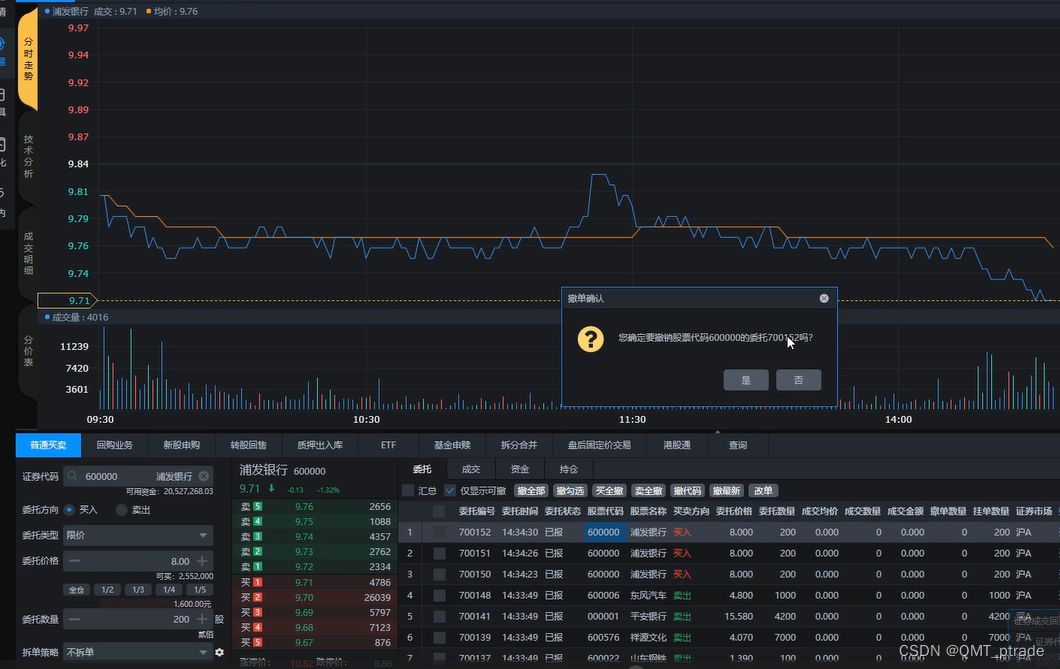Check the box for order 700148

tap(439, 595)
